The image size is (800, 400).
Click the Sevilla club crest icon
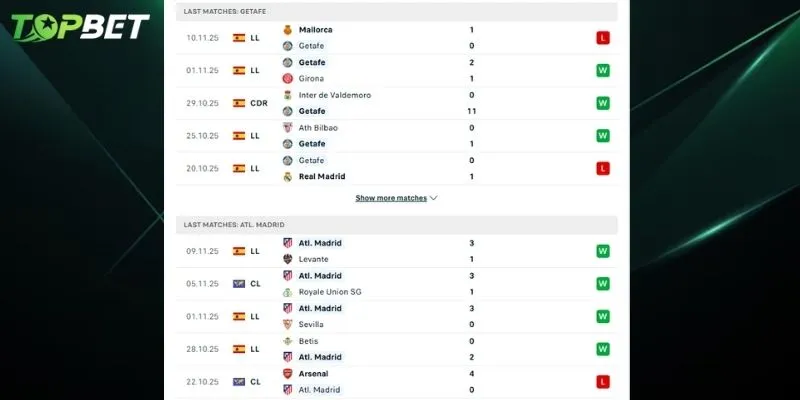(287, 324)
